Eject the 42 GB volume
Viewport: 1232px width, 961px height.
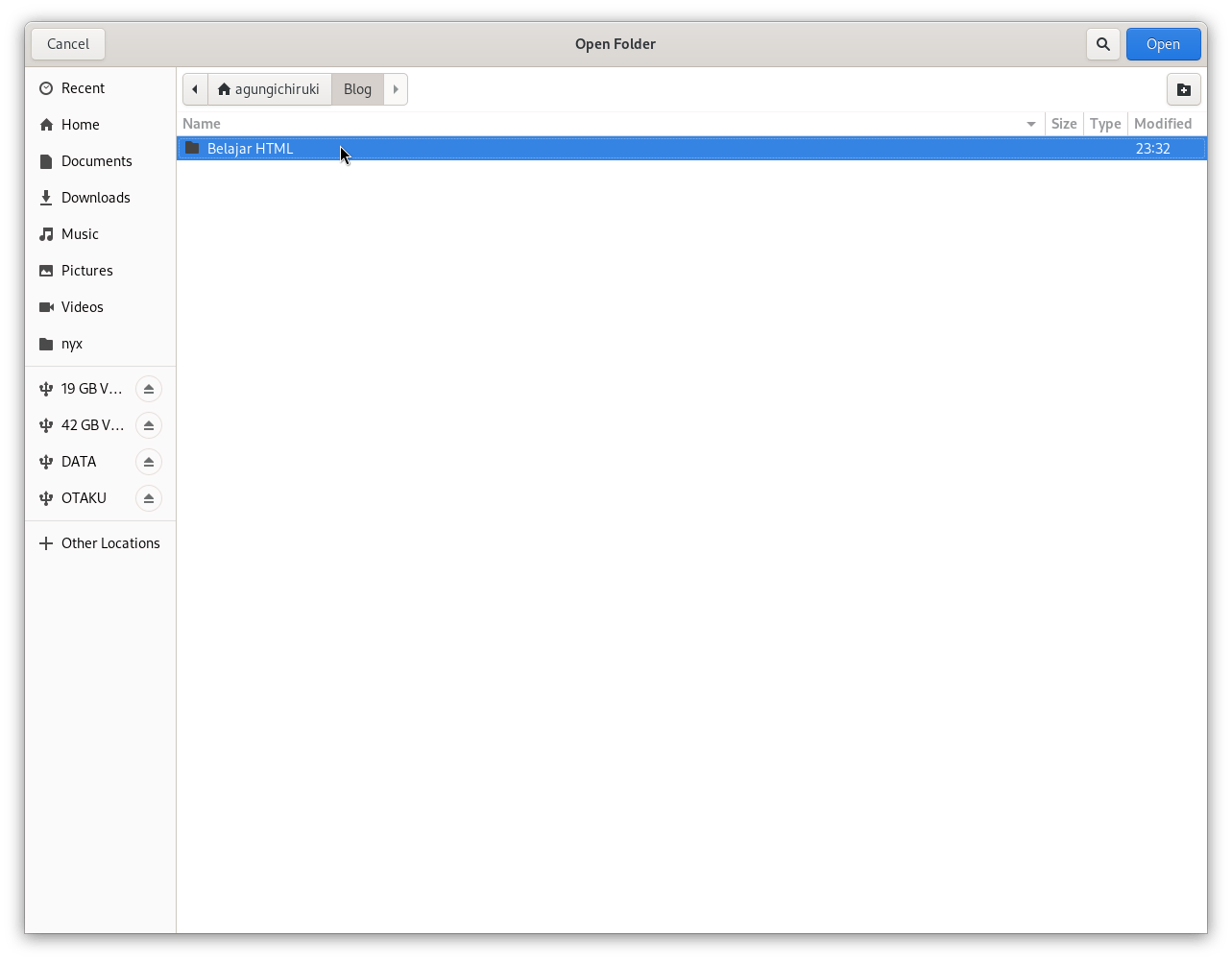(149, 425)
